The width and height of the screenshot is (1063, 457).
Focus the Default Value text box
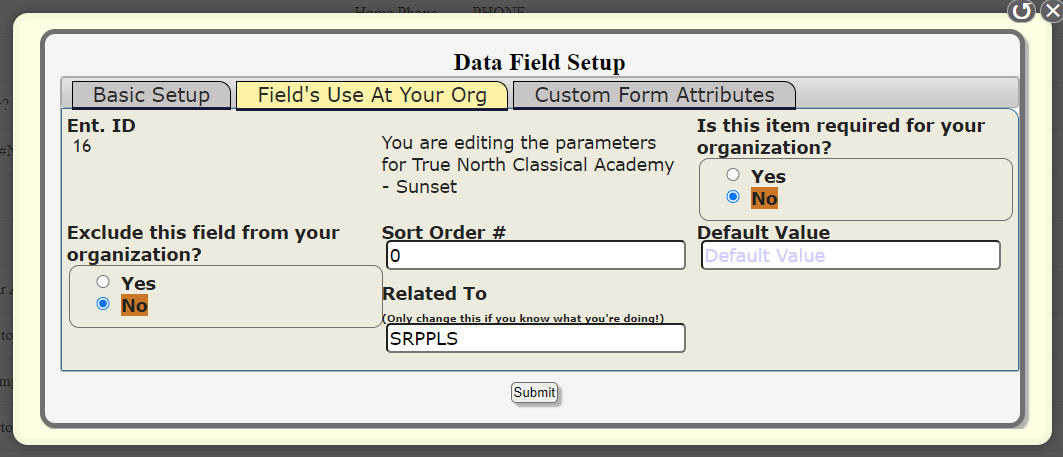pos(849,256)
